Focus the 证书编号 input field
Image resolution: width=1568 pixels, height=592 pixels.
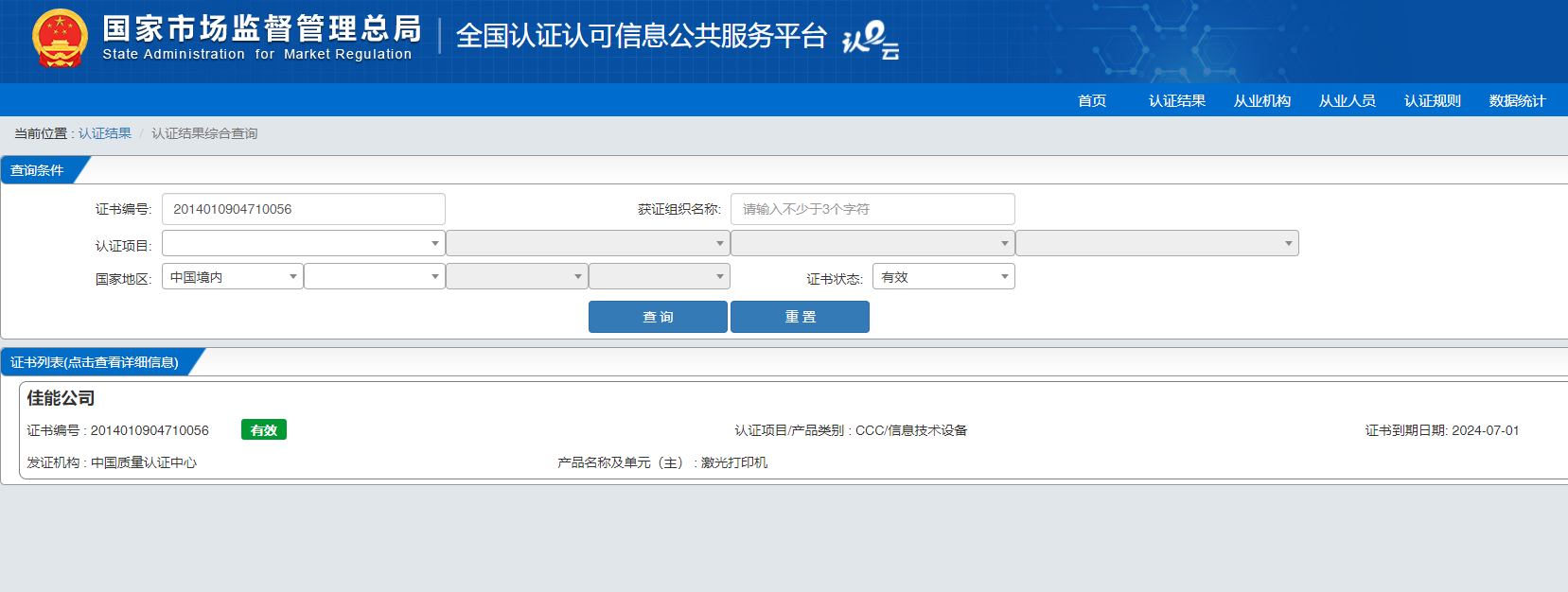(304, 209)
